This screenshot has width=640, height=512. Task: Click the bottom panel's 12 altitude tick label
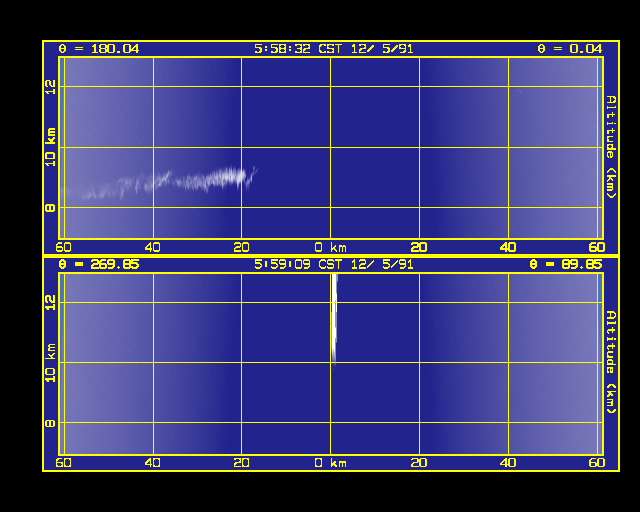(51, 303)
